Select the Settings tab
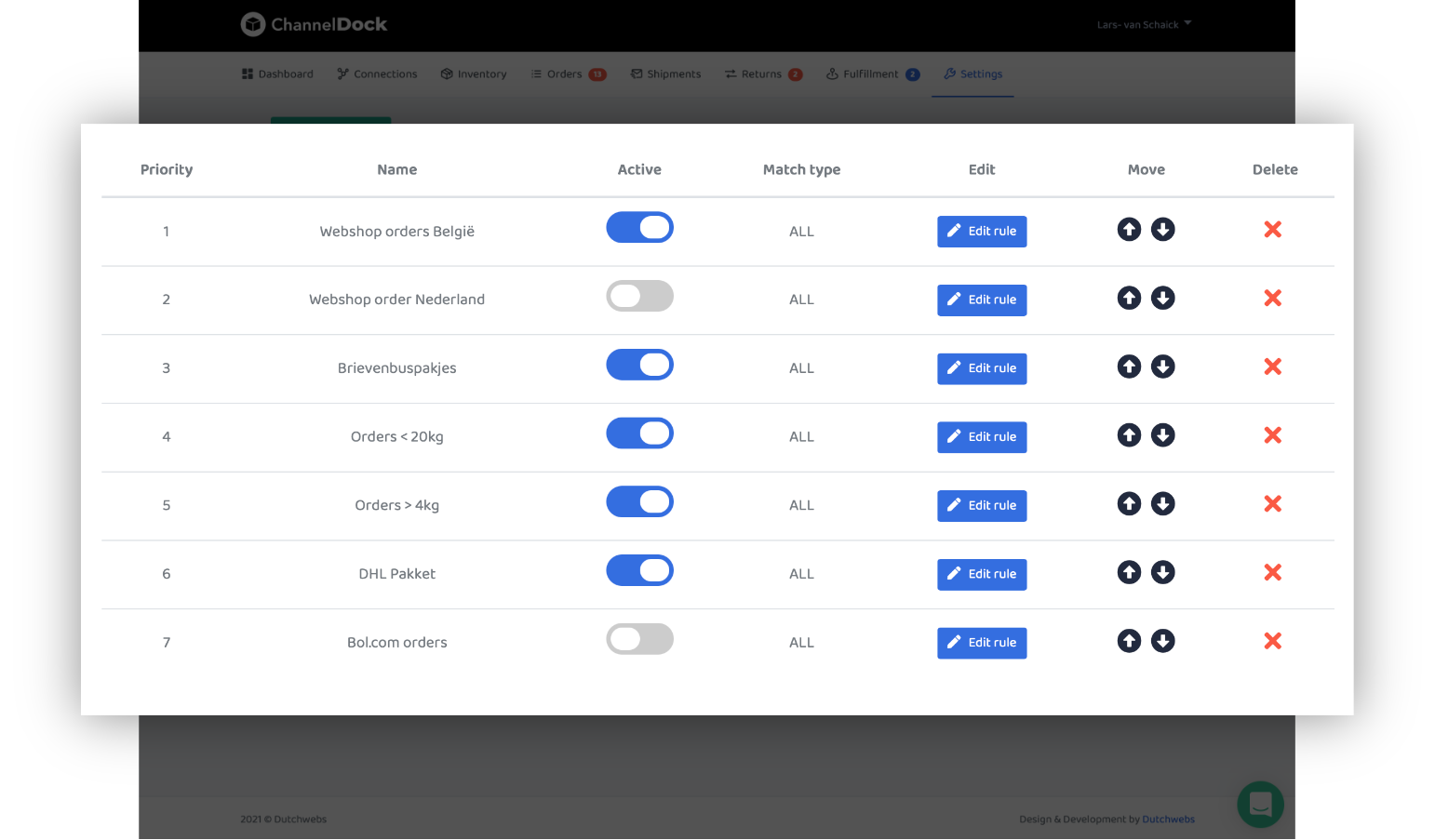This screenshot has height=840, width=1435. click(973, 73)
